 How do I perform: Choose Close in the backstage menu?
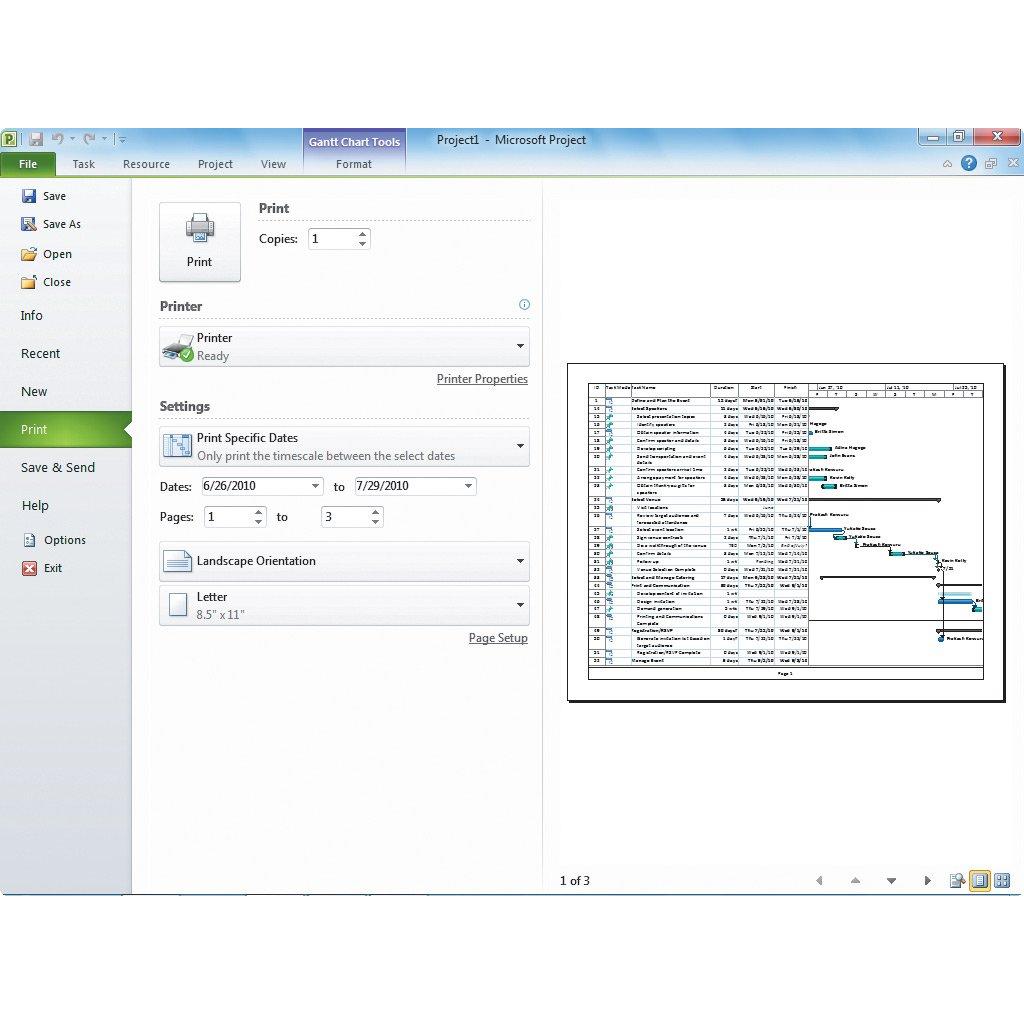click(x=46, y=282)
